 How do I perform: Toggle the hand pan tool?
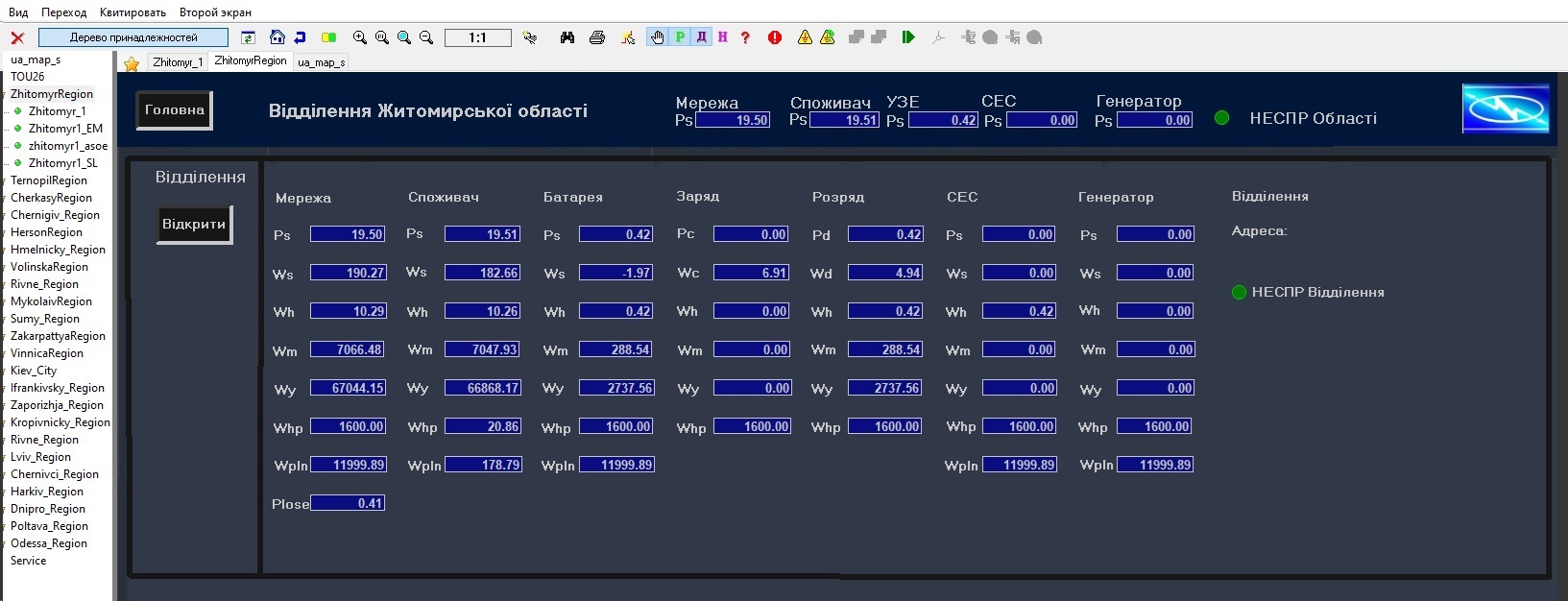click(x=657, y=37)
